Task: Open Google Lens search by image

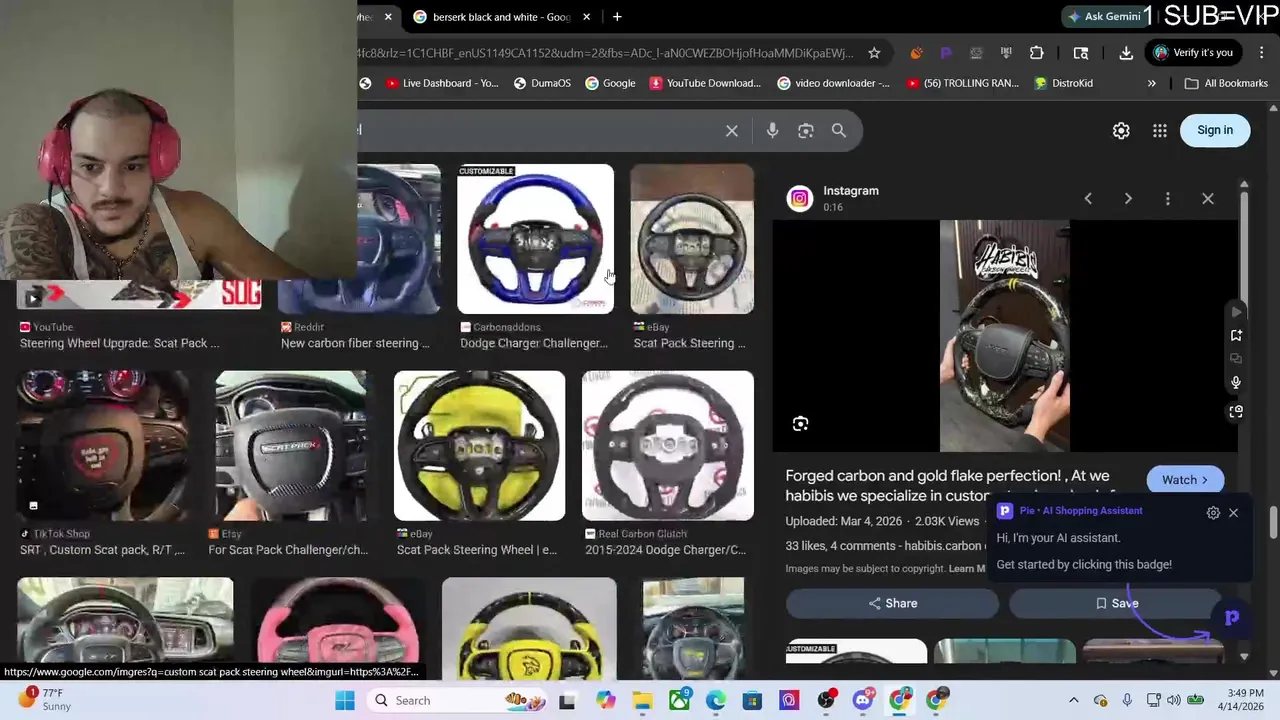Action: click(806, 131)
